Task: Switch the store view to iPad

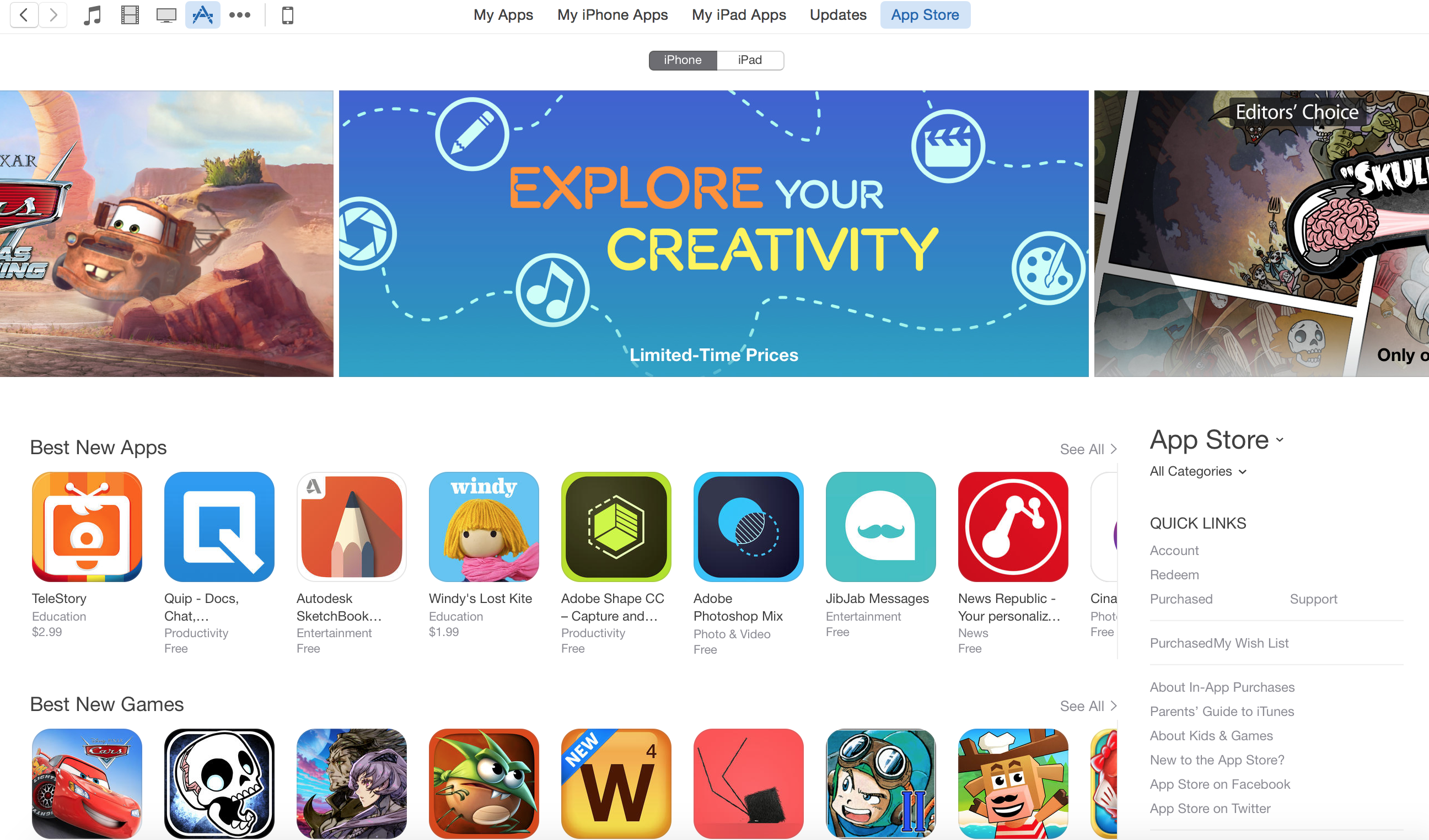Action: tap(750, 60)
